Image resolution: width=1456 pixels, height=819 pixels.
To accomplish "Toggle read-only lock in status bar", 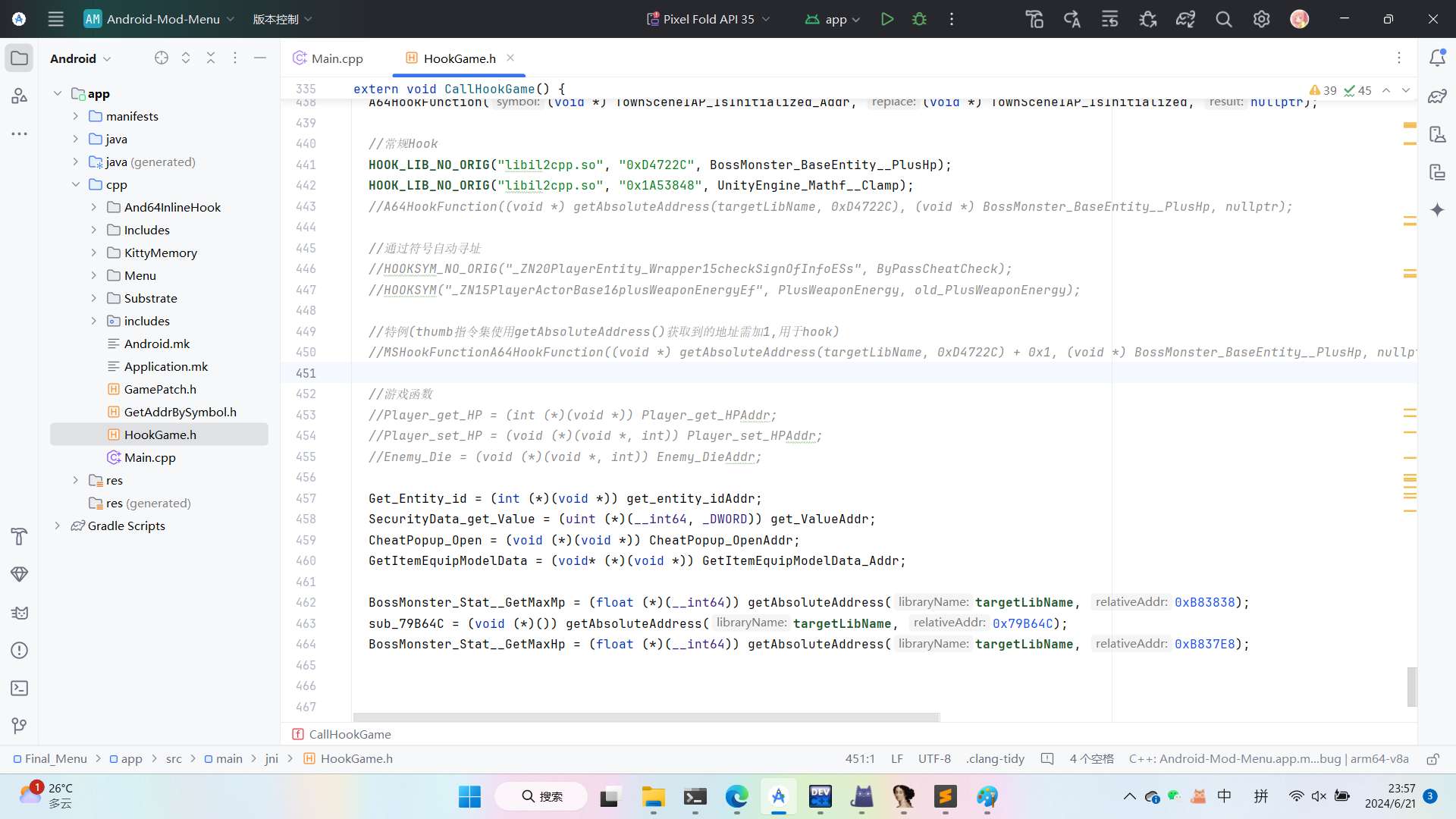I will click(1432, 758).
